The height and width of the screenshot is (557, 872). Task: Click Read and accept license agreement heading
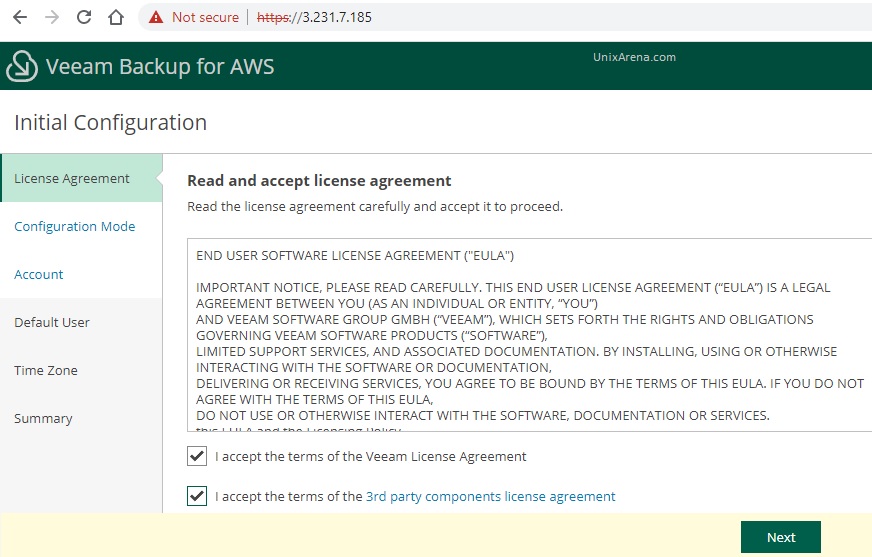point(319,181)
